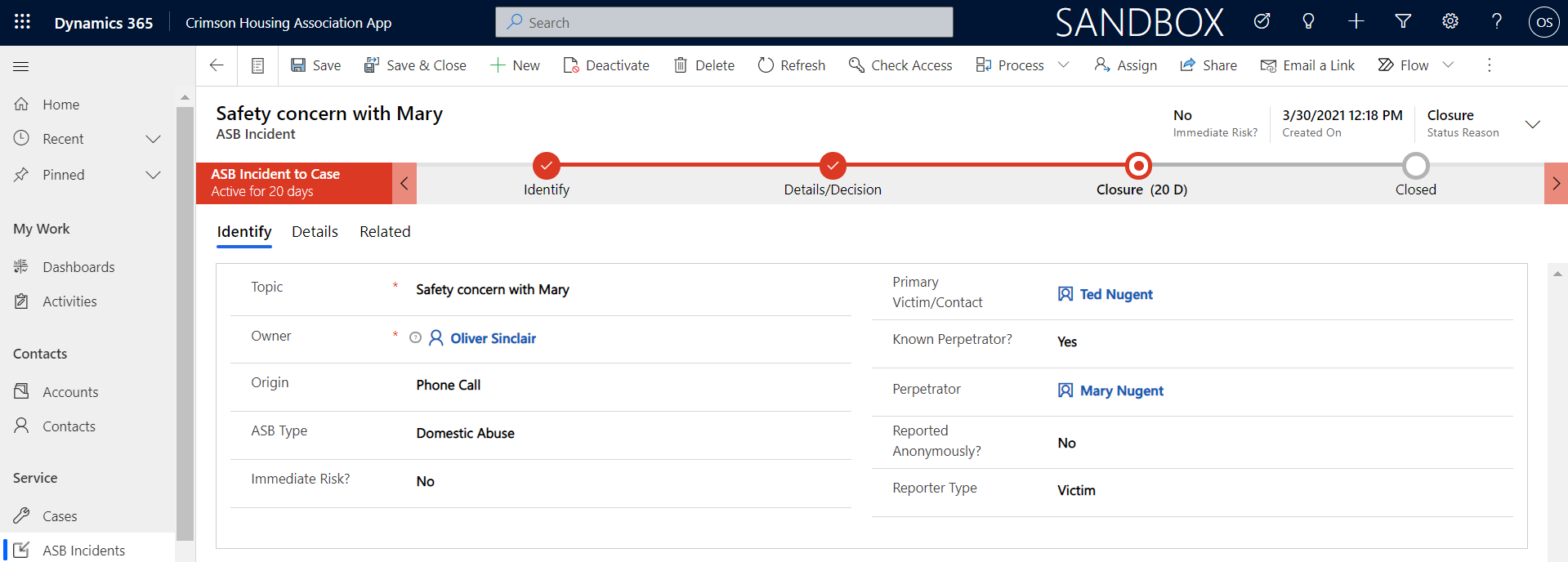Toggle the Immediate Risk? field value
This screenshot has height=562, width=1568.
425,481
